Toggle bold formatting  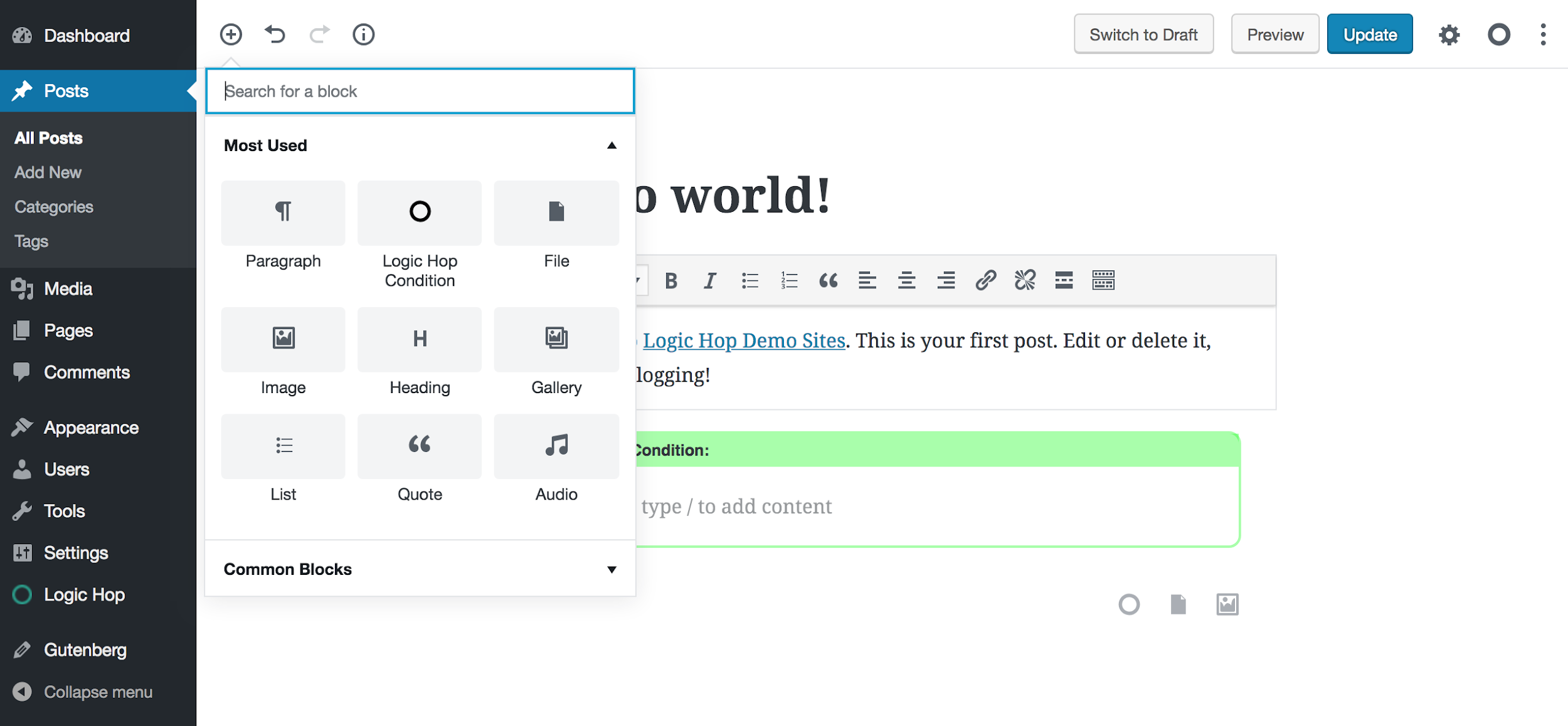[x=671, y=280]
